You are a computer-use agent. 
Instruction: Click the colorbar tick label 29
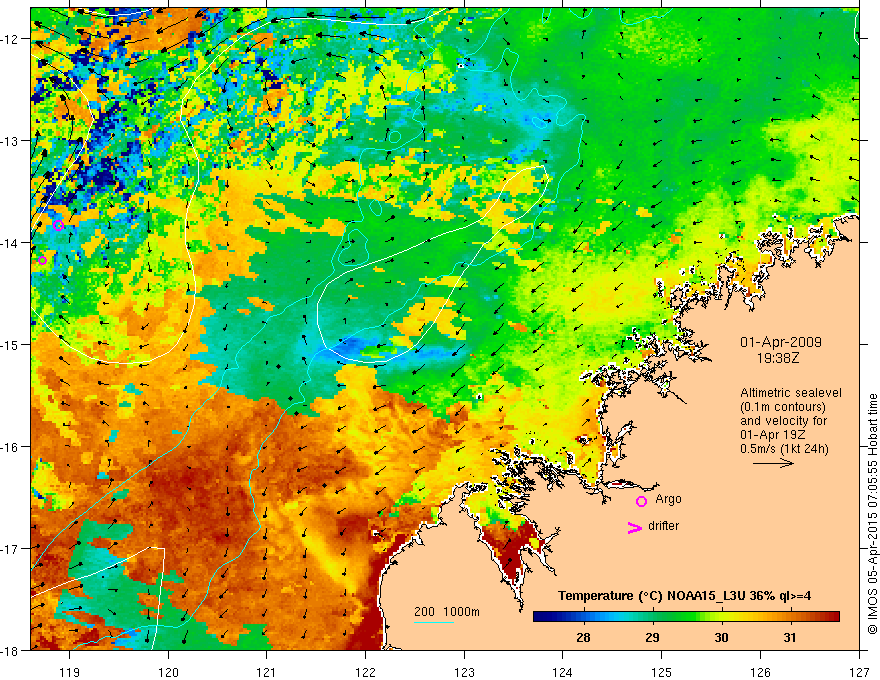pyautogui.click(x=652, y=637)
